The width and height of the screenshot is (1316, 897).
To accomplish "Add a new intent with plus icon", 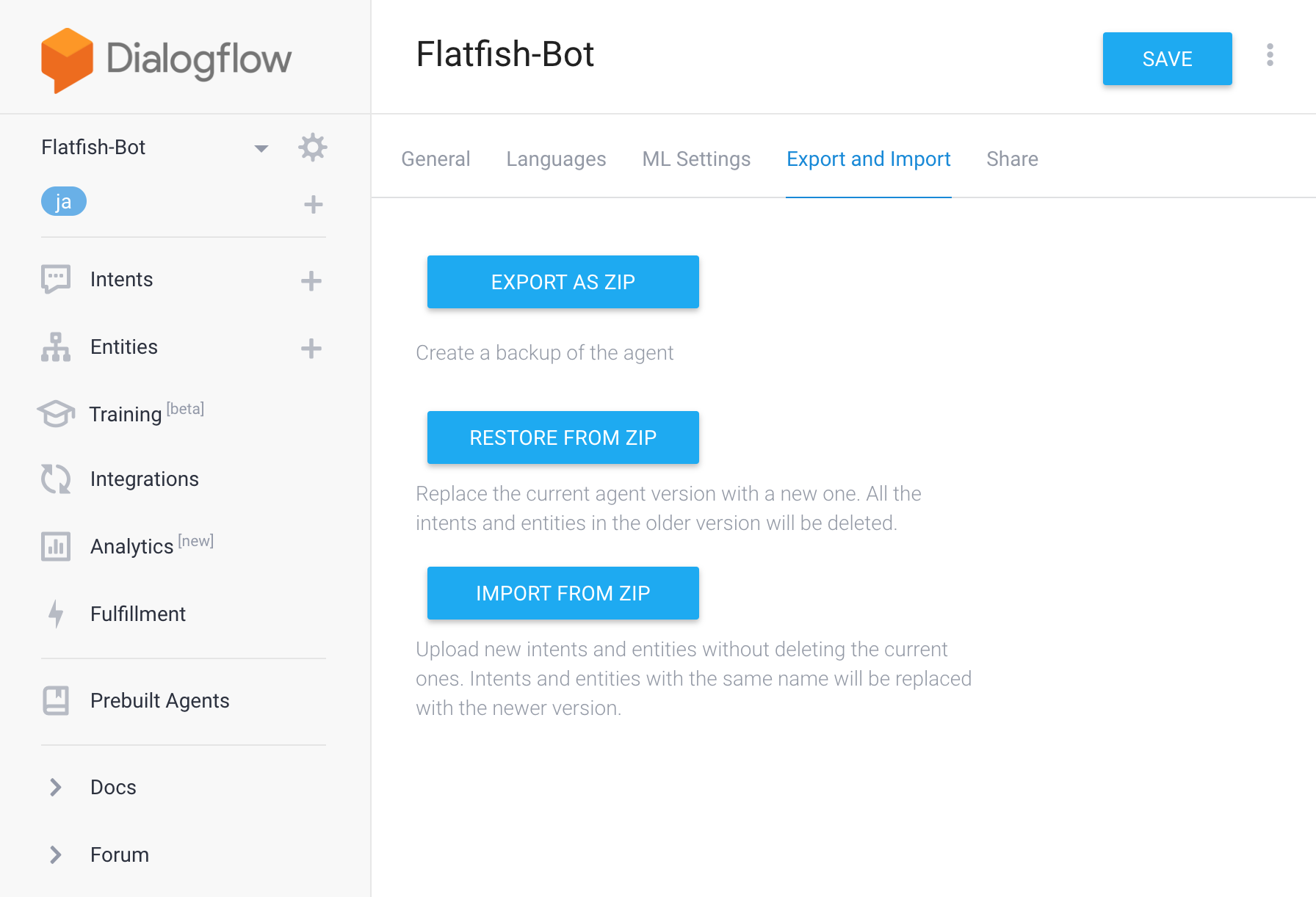I will (x=313, y=280).
